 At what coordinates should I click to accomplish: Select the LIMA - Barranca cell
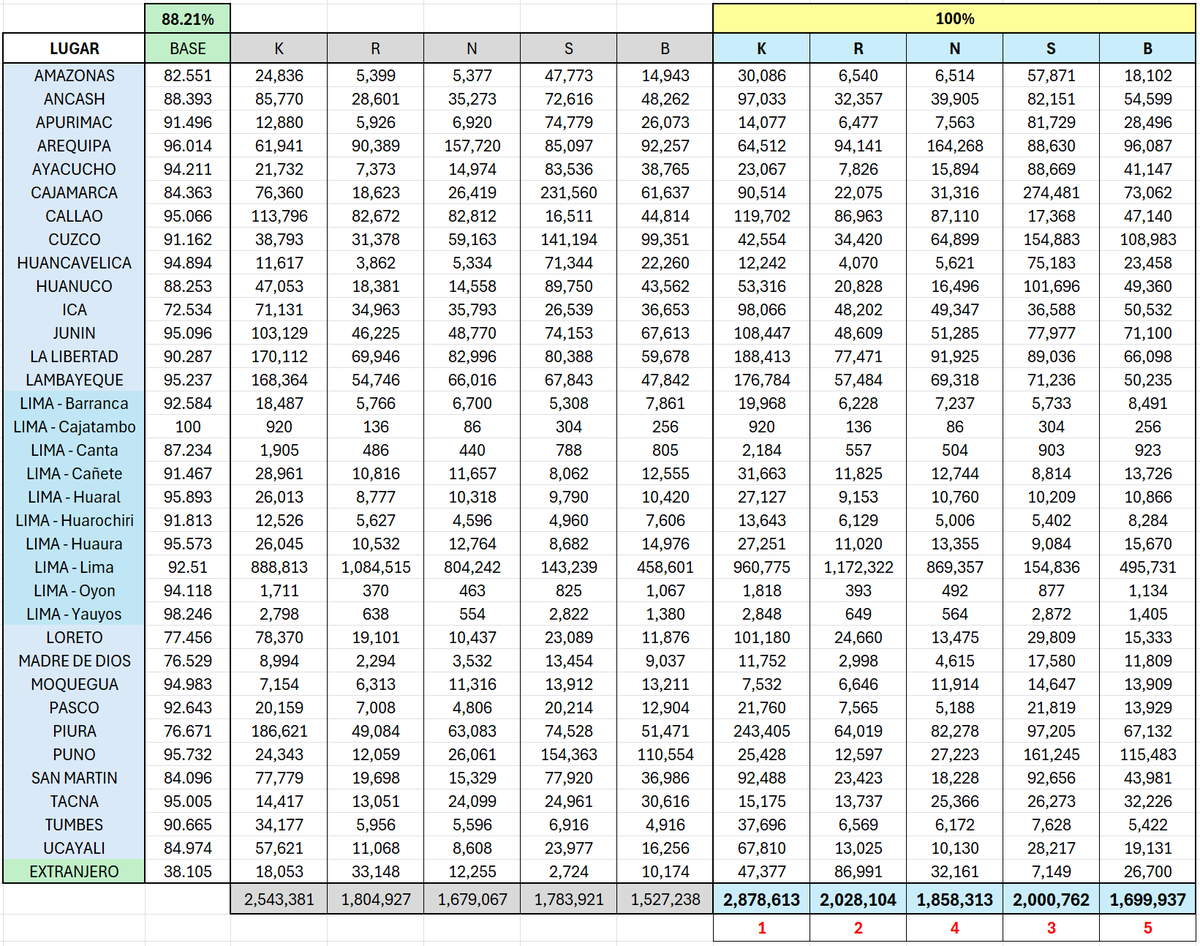point(74,403)
